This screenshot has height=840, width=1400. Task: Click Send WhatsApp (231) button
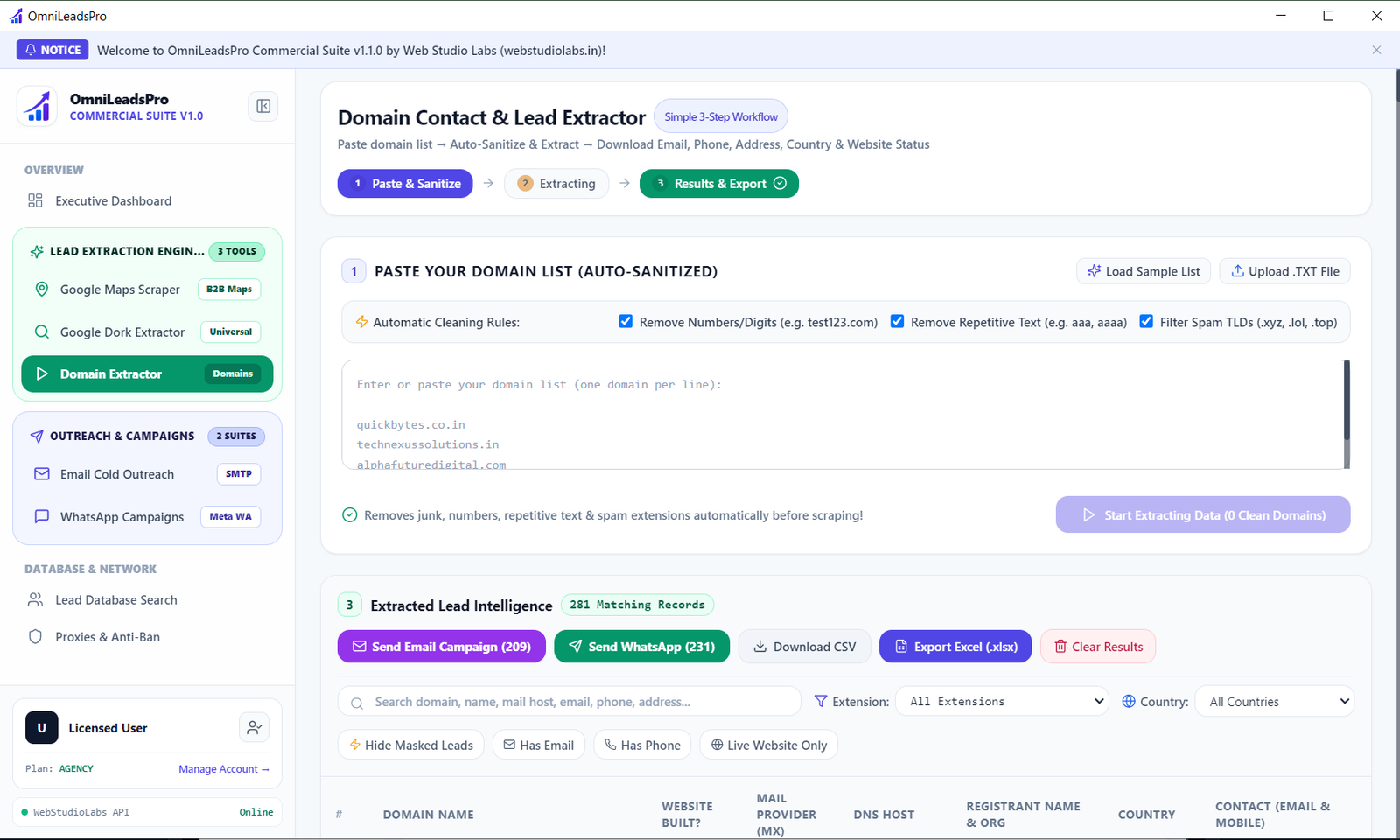642,646
